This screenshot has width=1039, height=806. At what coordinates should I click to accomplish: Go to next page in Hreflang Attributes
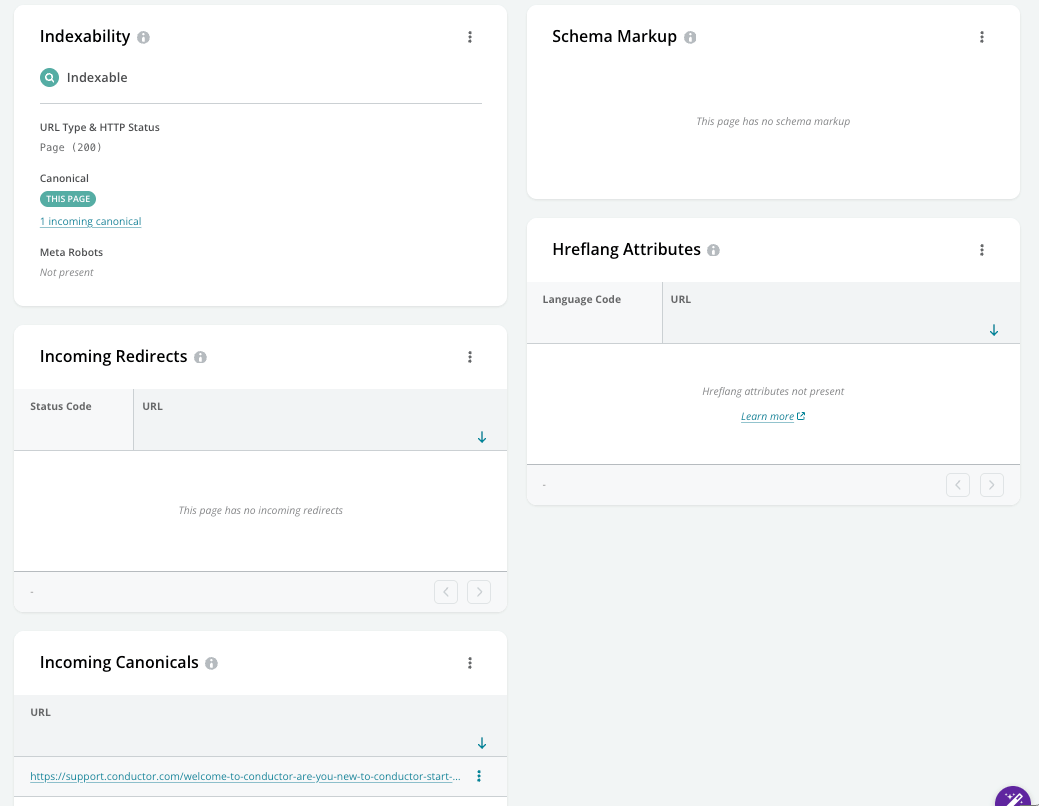click(x=991, y=485)
